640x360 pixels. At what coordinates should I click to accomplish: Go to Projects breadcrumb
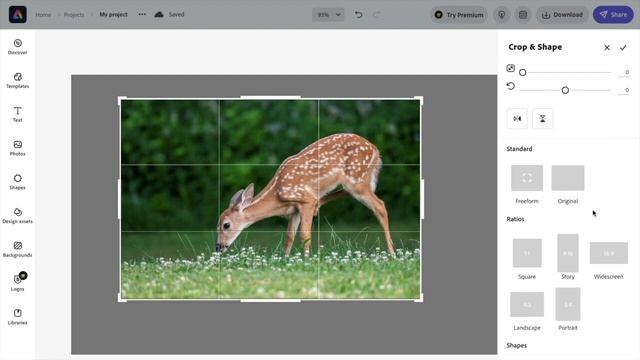click(74, 15)
